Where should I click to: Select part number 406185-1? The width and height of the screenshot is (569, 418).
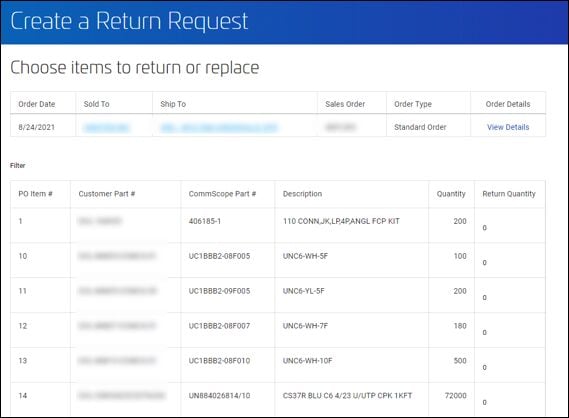point(205,221)
